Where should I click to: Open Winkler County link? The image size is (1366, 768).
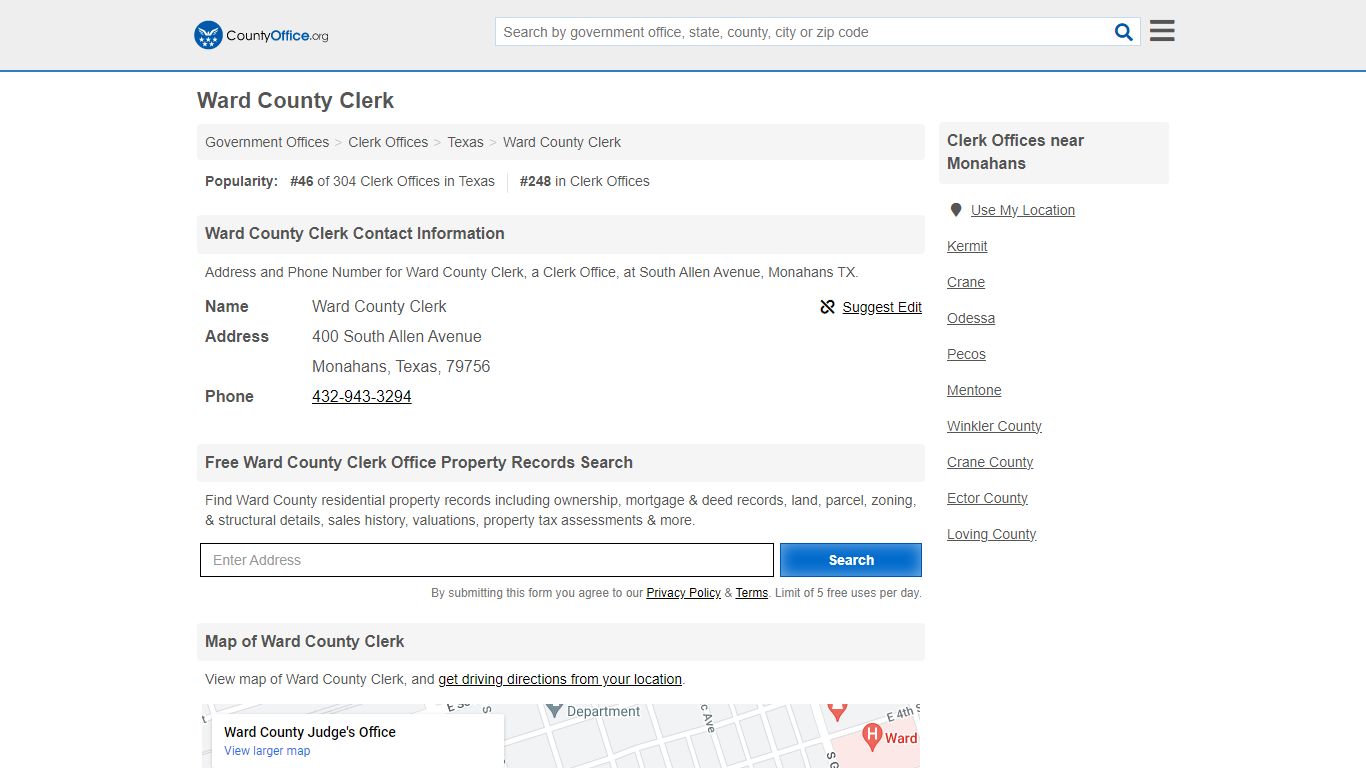[x=994, y=426]
